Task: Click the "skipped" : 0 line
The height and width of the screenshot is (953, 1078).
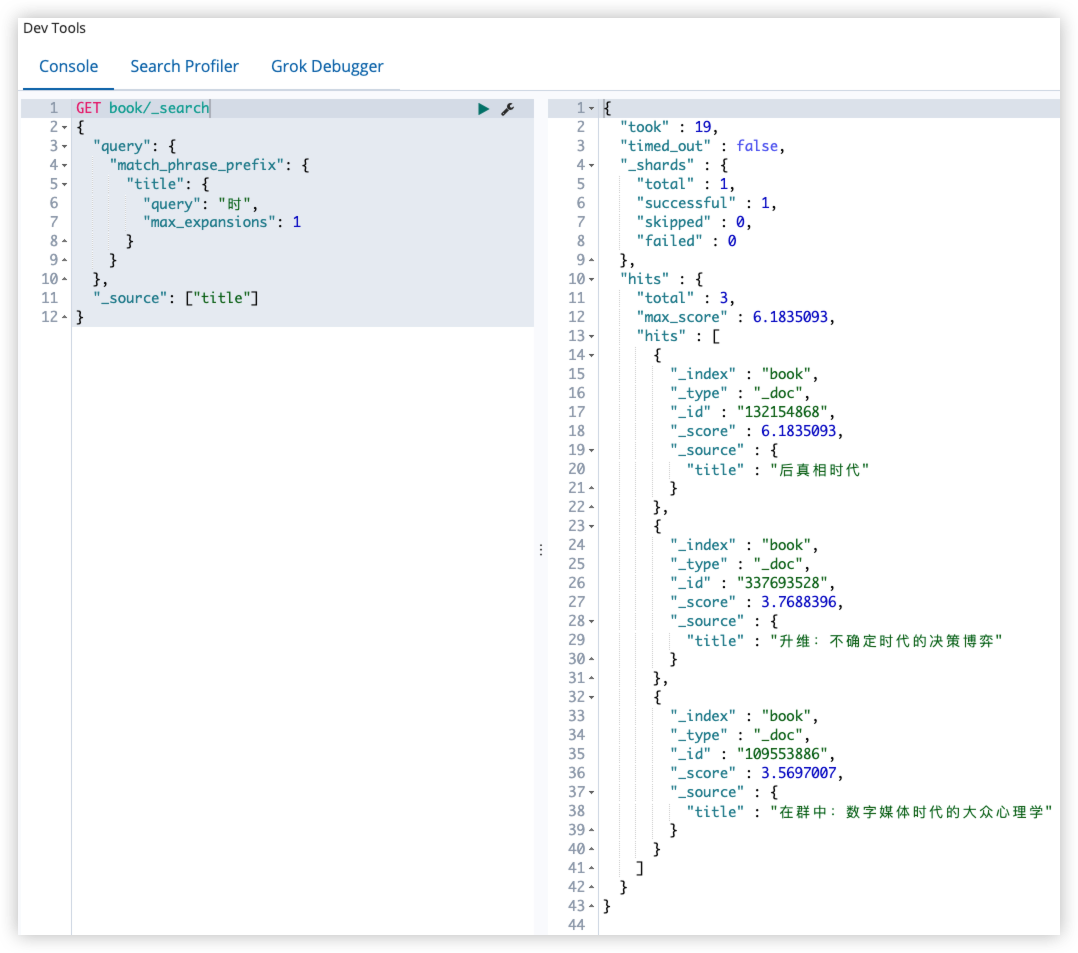Action: point(694,222)
